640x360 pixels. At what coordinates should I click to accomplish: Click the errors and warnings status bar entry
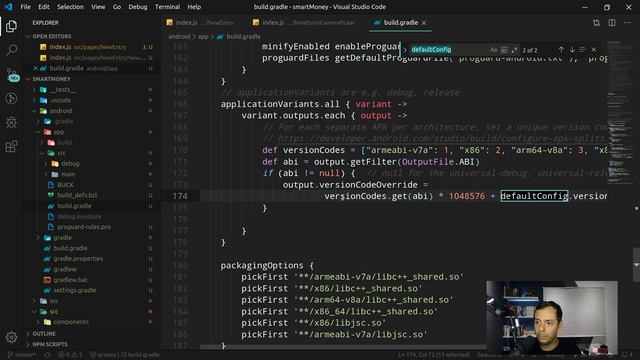click(x=71, y=355)
